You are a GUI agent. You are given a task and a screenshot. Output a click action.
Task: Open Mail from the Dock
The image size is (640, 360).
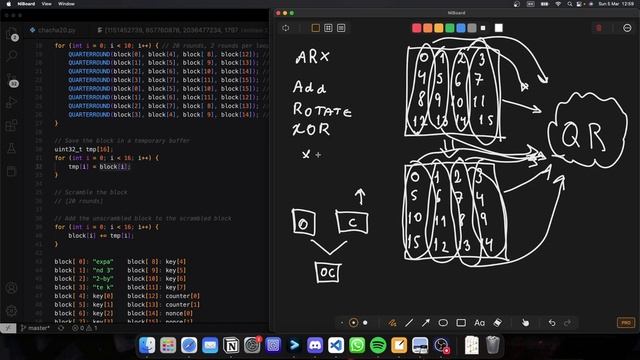coord(210,345)
